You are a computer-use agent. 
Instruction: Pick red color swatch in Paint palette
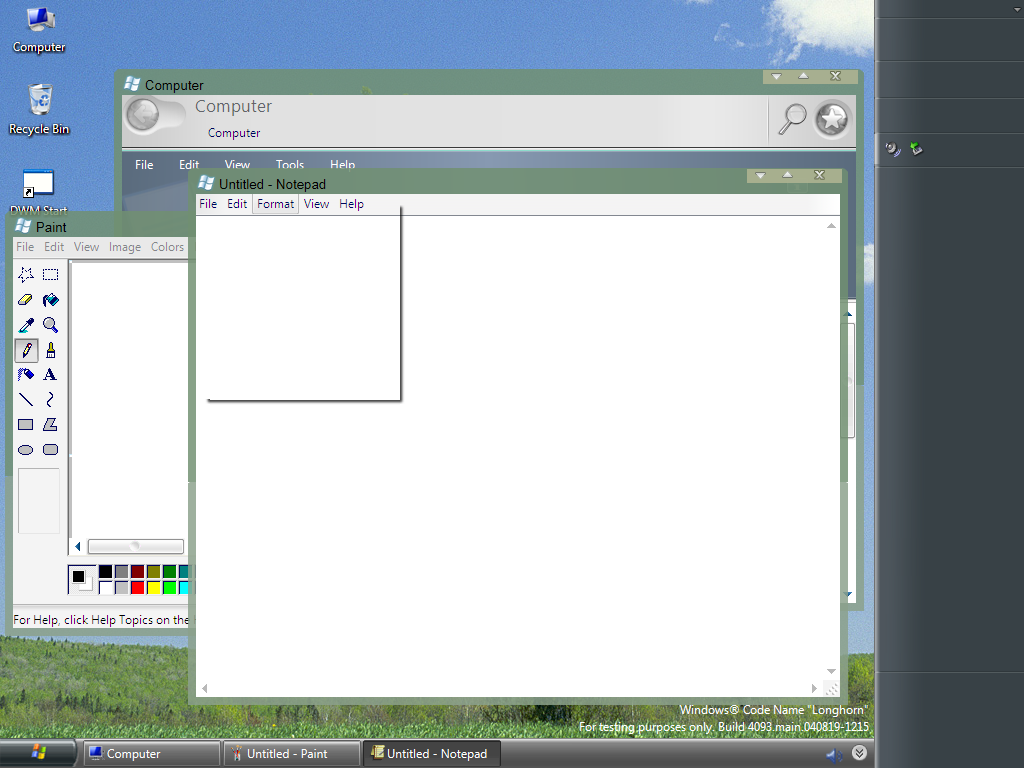tap(137, 588)
